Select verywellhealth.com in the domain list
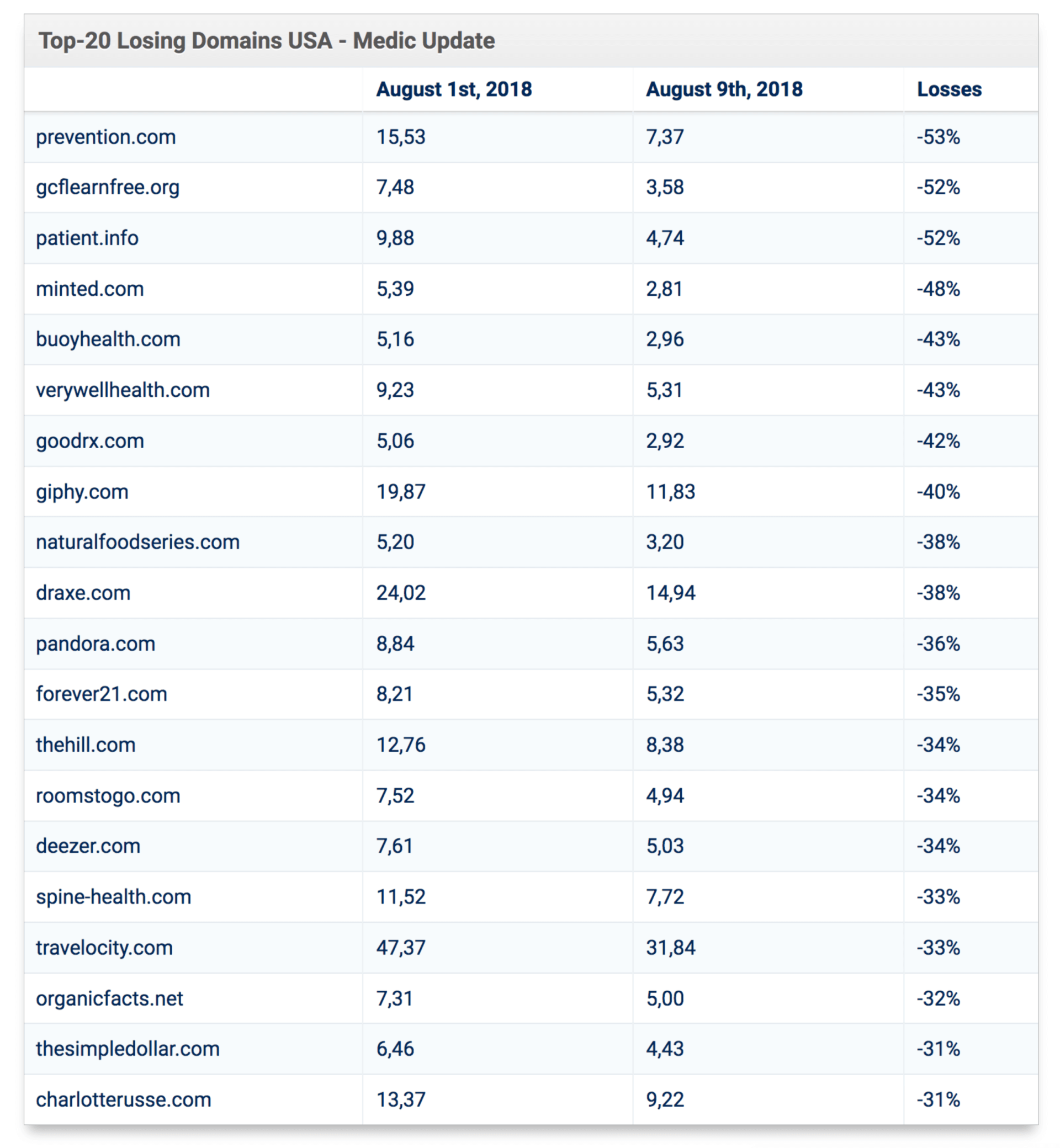The image size is (1060, 1148). coord(123,391)
